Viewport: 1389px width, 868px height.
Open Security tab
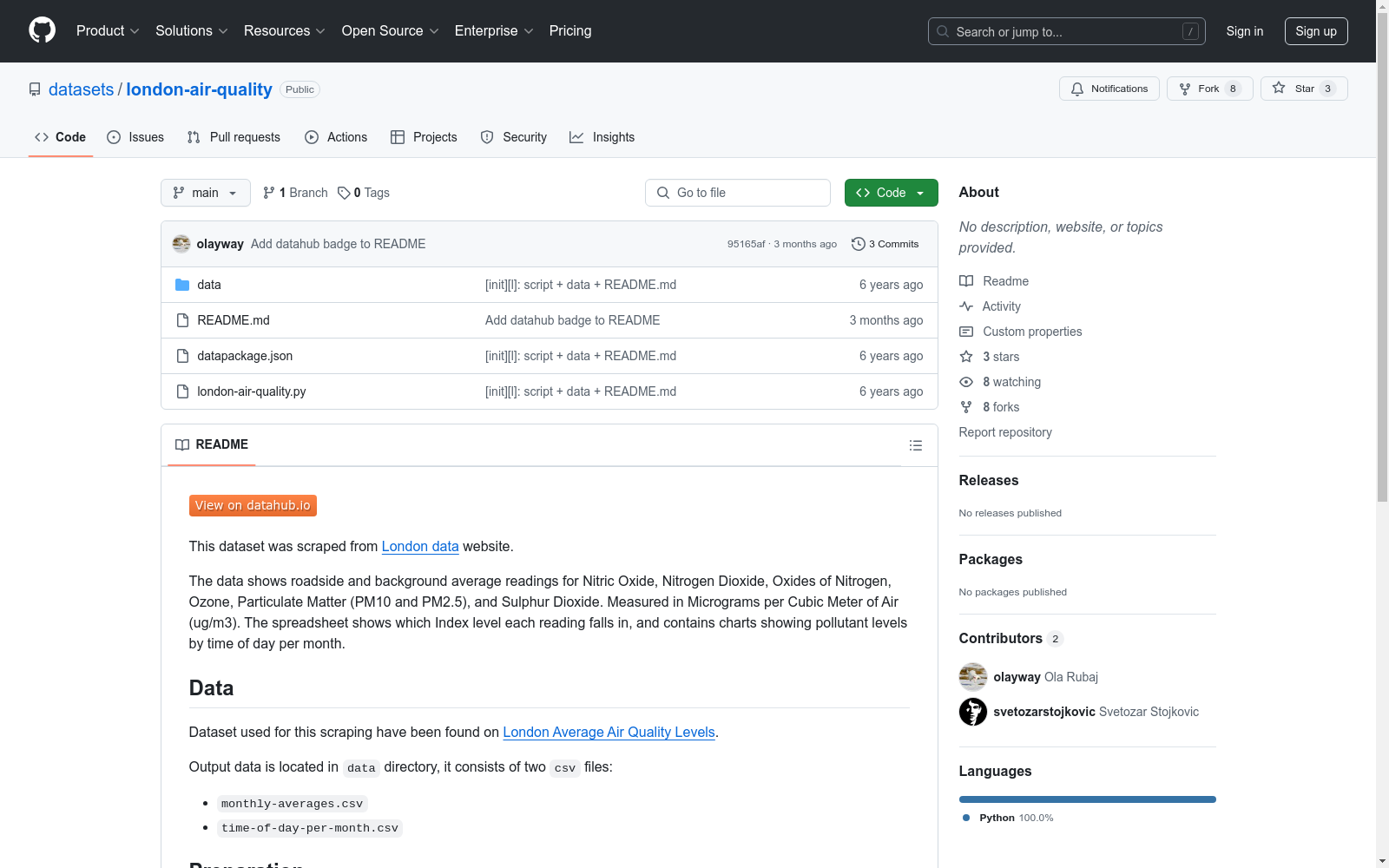[x=514, y=137]
